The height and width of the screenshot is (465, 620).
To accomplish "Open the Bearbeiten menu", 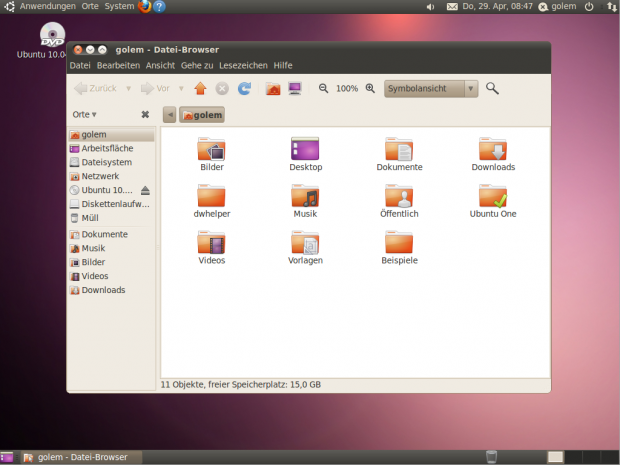I will (118, 65).
